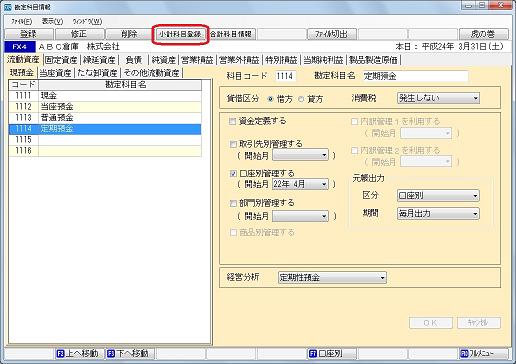Open the 口座別管理 開始月 dropdown showing 22年 4月
516x364 pixels.
click(x=300, y=184)
